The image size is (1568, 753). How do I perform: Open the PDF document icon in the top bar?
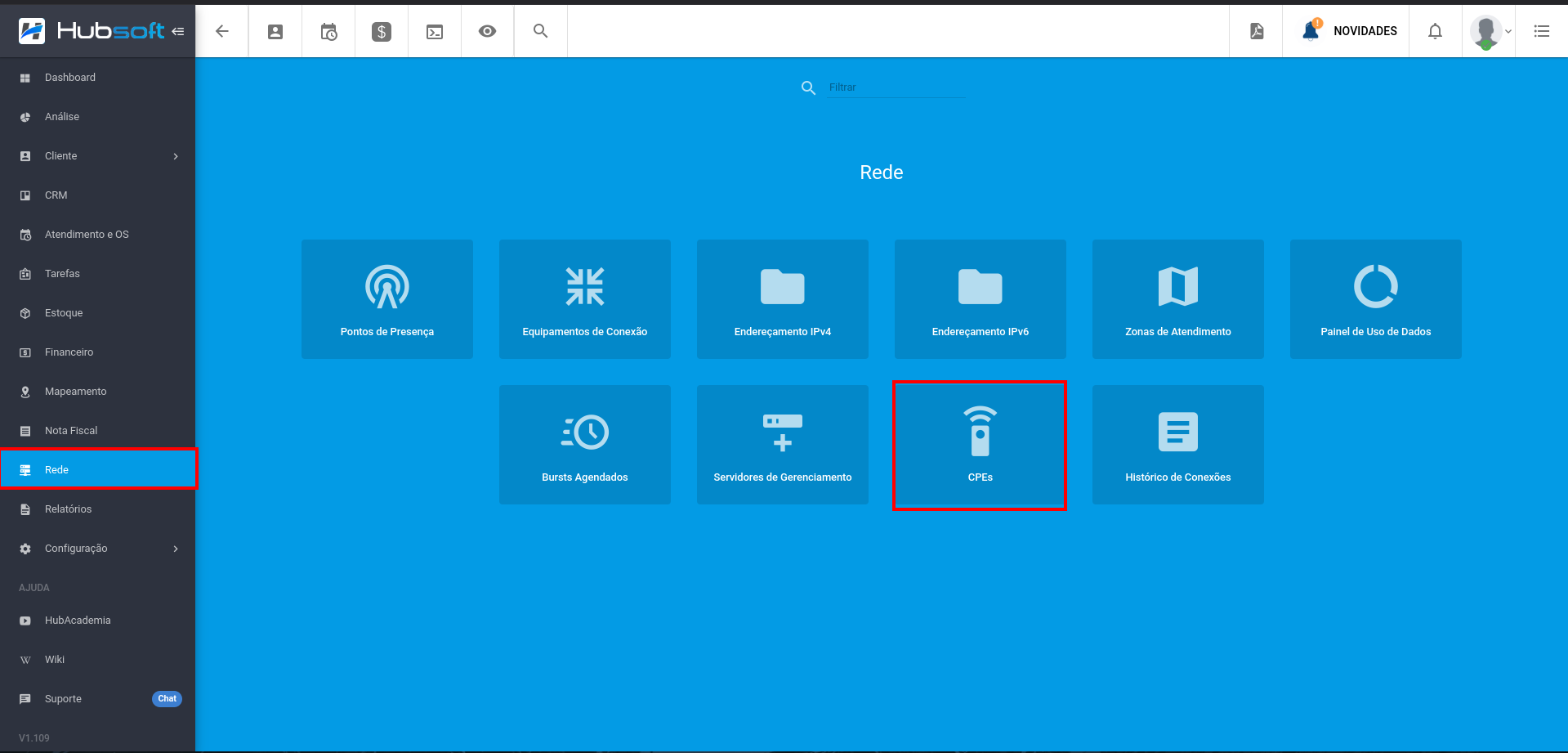pos(1257,31)
